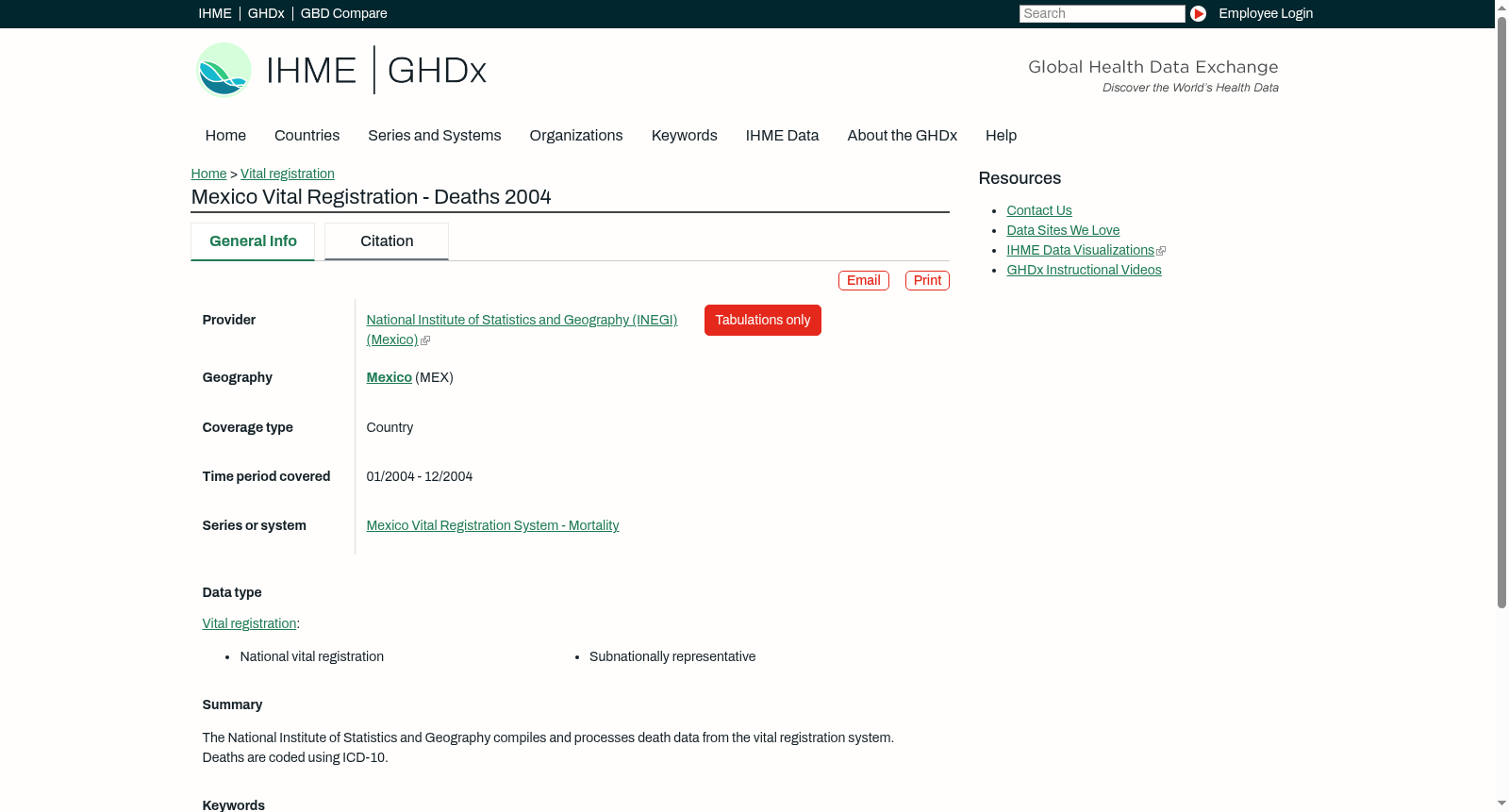Select the General Info tab
The height and width of the screenshot is (812, 1509).
[x=253, y=241]
